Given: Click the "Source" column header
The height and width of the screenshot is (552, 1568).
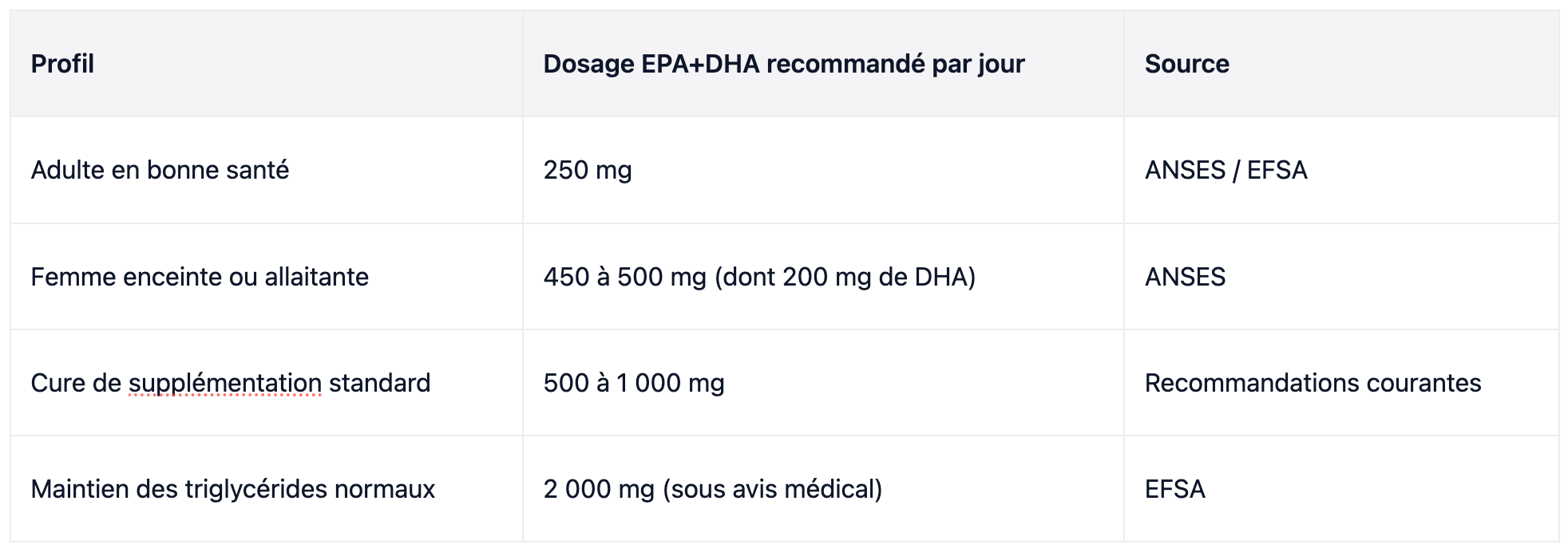Looking at the screenshot, I should [1341, 64].
